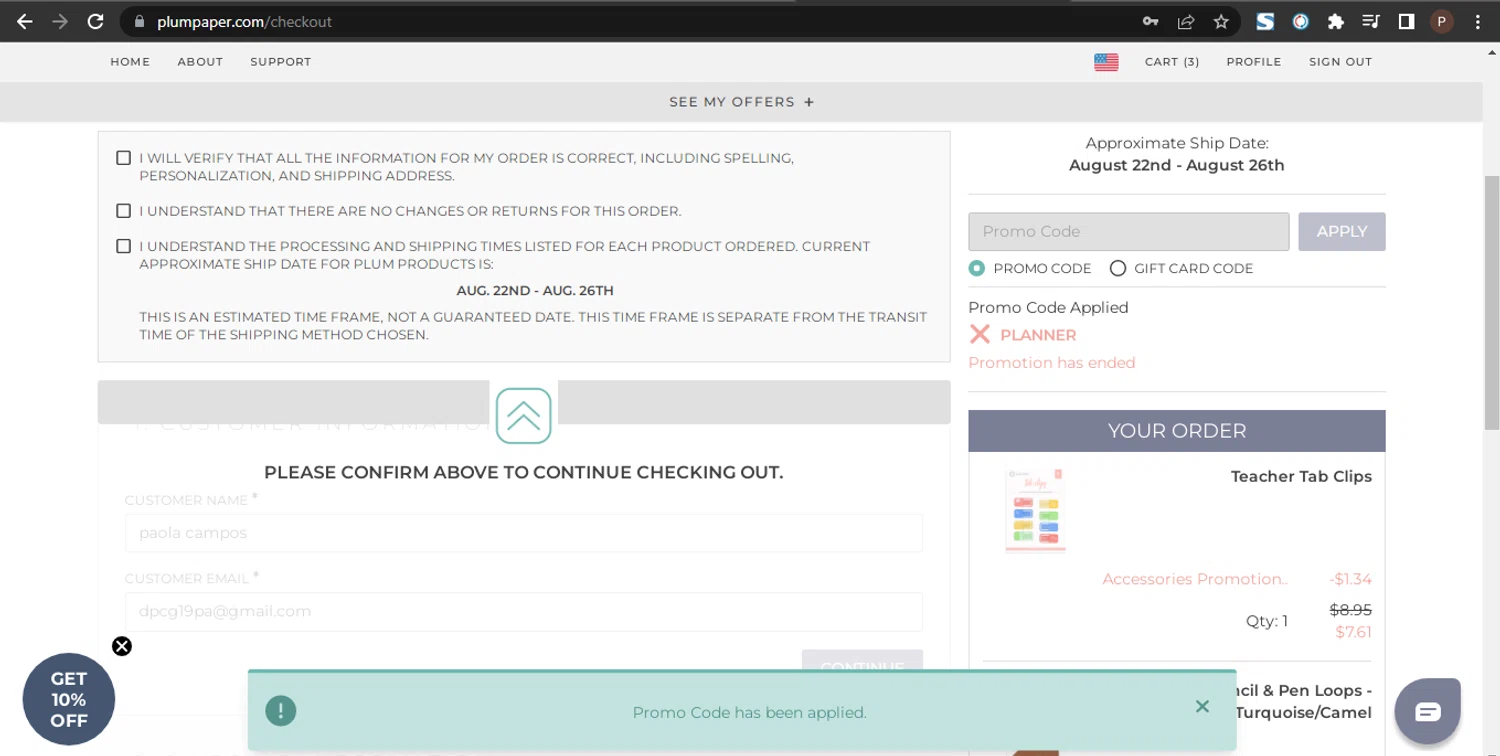Reload the page with refresh icon

tap(96, 21)
